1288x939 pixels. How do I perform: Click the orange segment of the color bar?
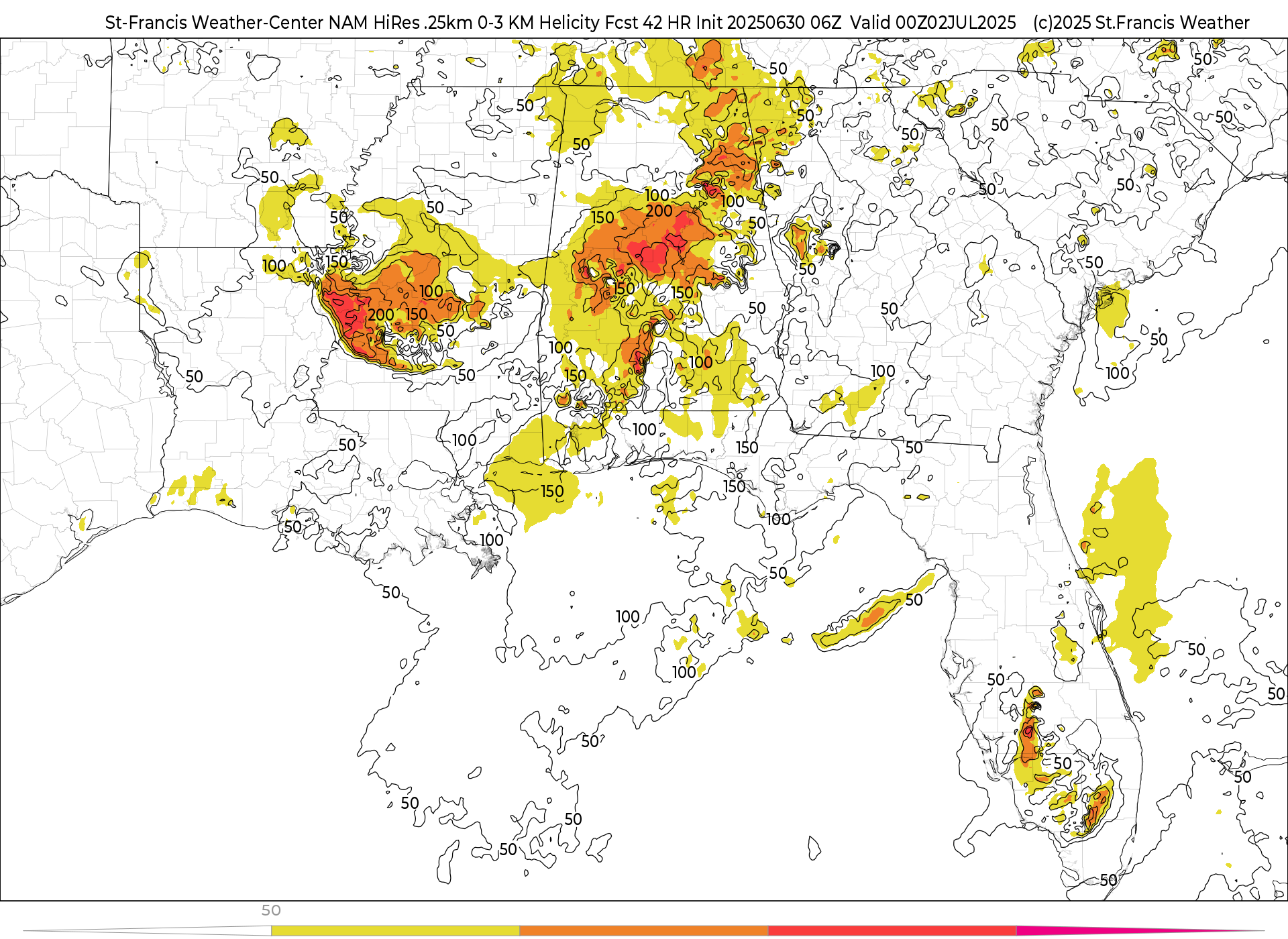[x=643, y=931]
